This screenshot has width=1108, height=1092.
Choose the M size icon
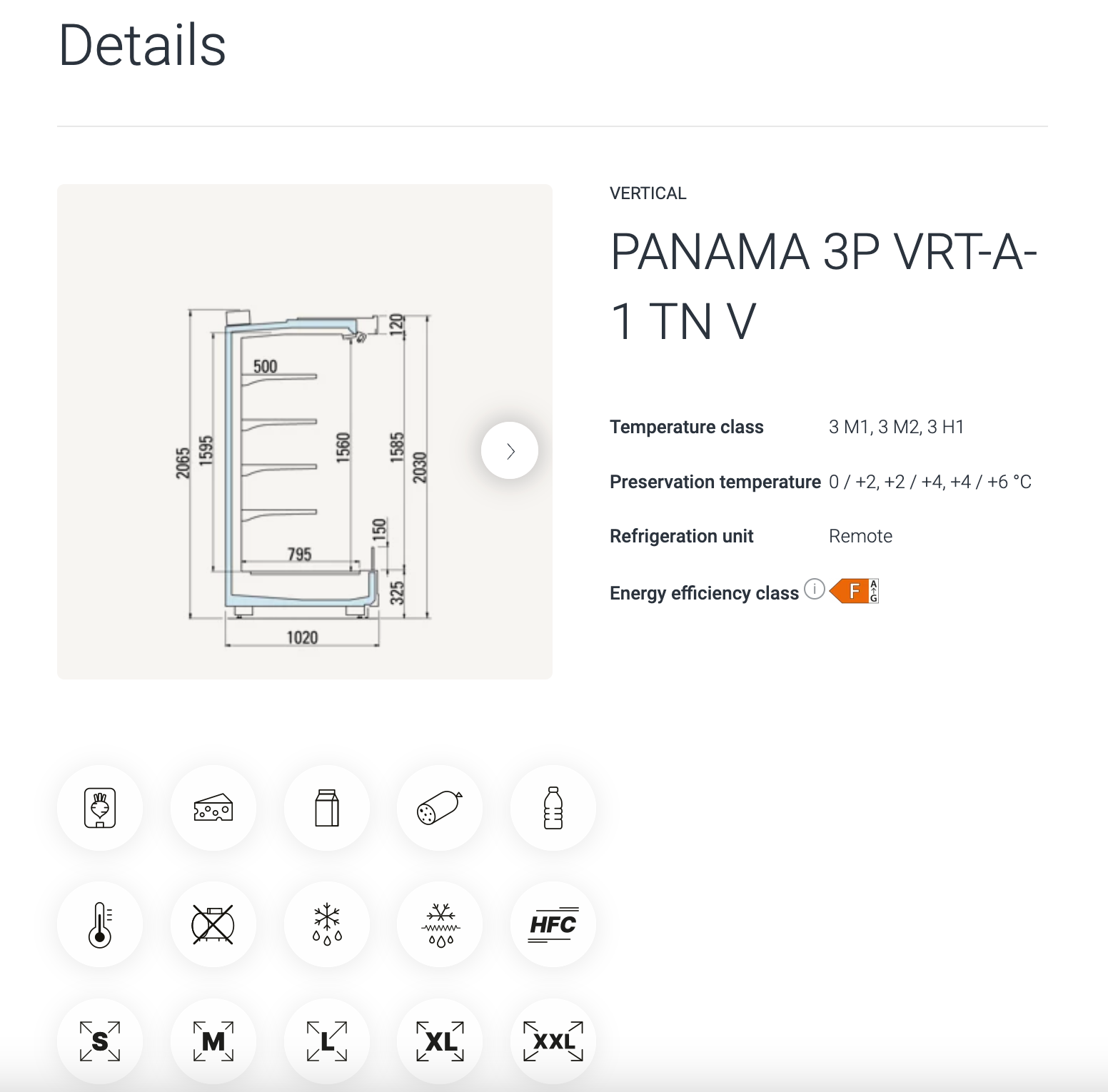(x=213, y=1041)
